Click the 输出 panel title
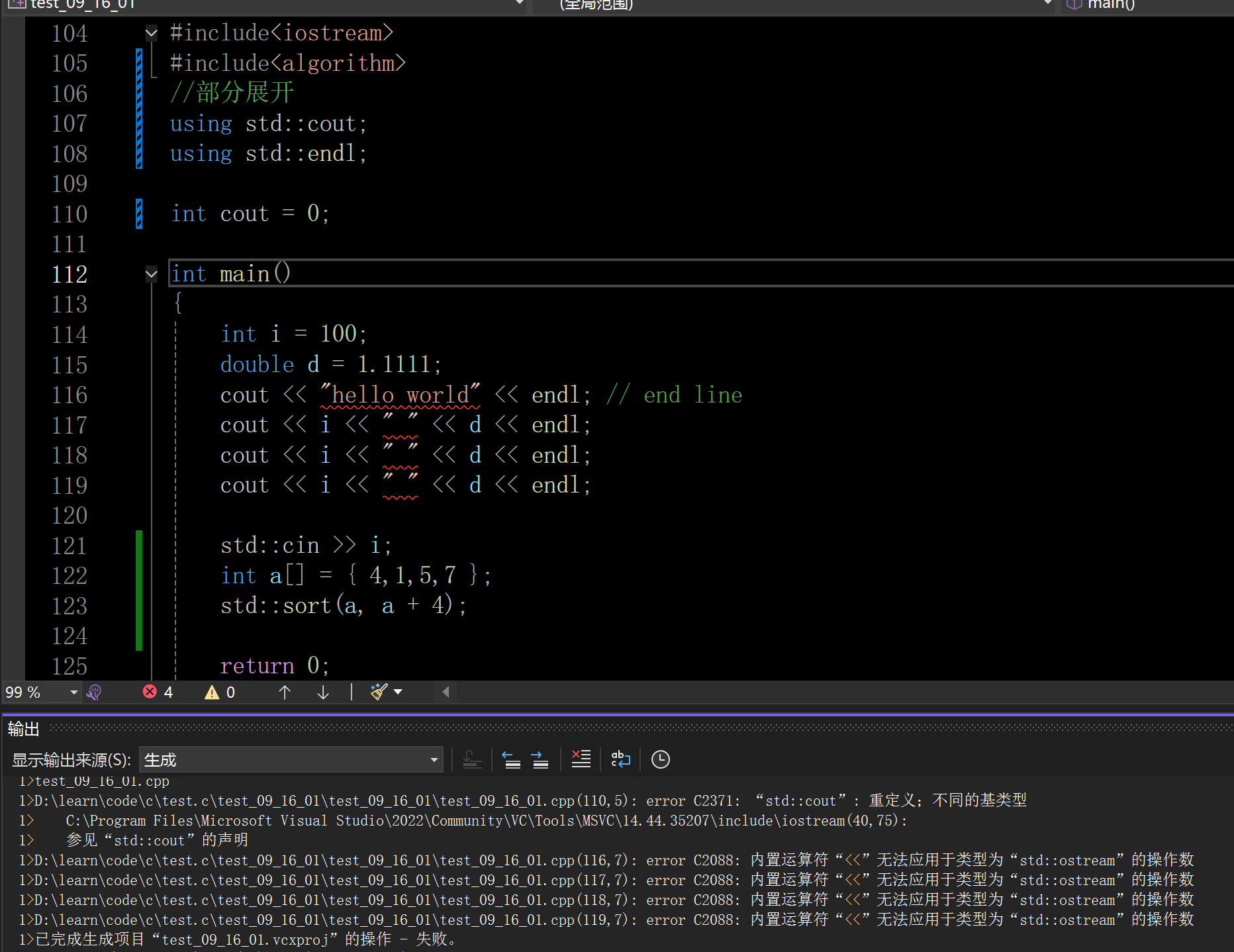 24,729
